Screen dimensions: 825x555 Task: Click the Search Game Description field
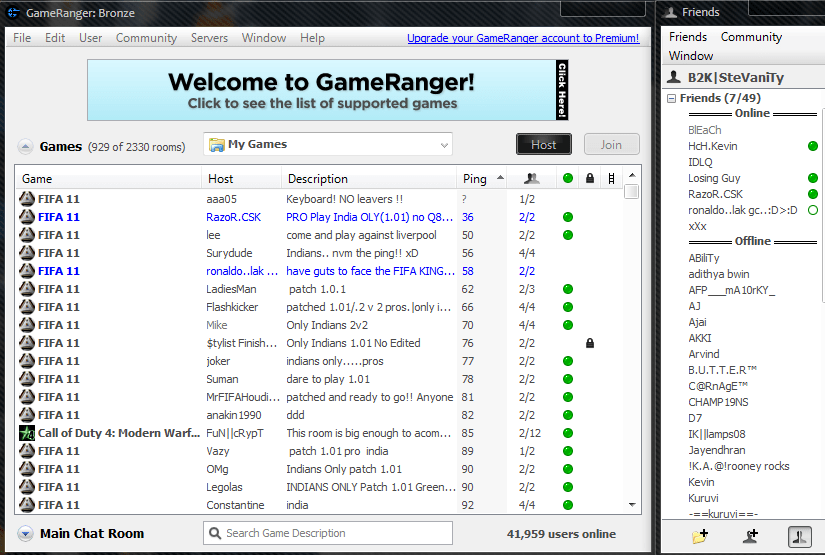(x=328, y=533)
